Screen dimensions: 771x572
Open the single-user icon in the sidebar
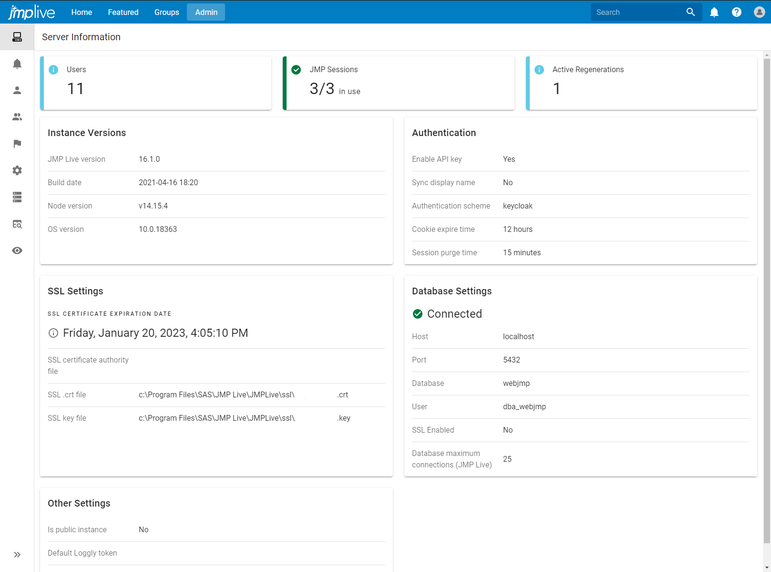(17, 90)
